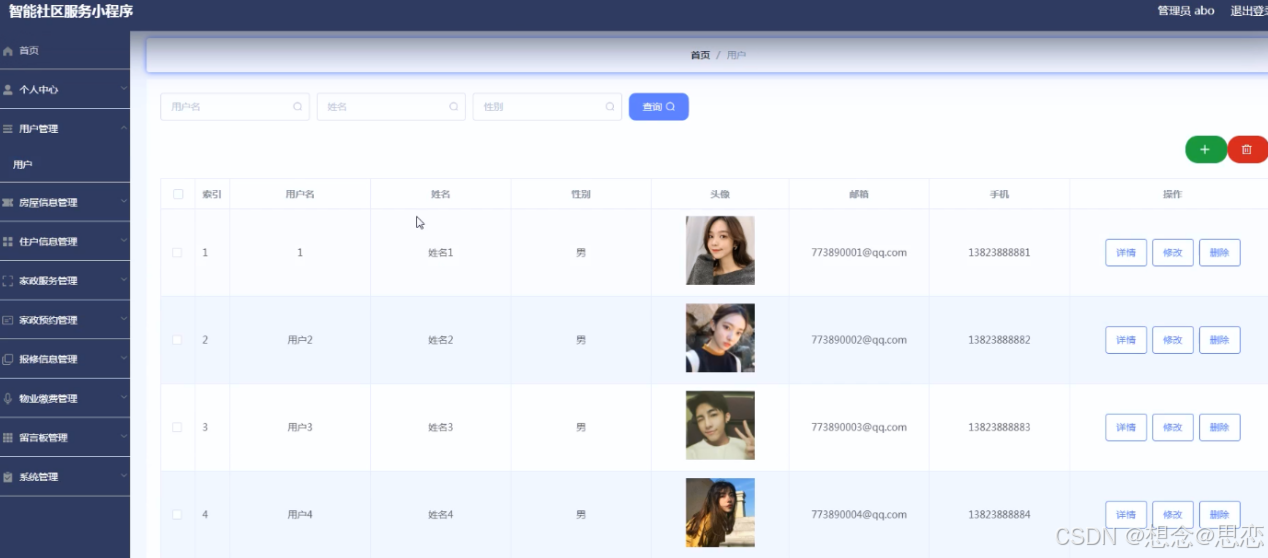Screen dimensions: 1268x558
Task: Click the 智能社区服务小程序 title
Action: pos(71,12)
